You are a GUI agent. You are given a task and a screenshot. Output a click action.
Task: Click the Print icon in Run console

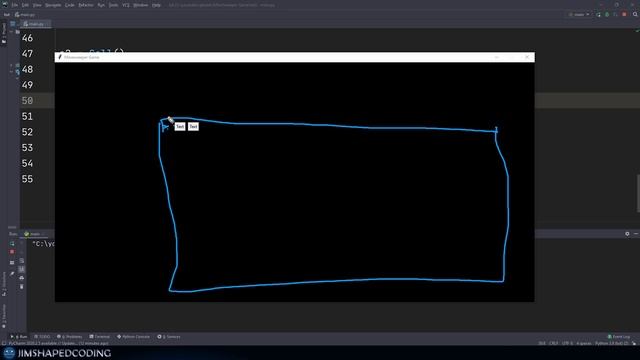pyautogui.click(x=22, y=278)
